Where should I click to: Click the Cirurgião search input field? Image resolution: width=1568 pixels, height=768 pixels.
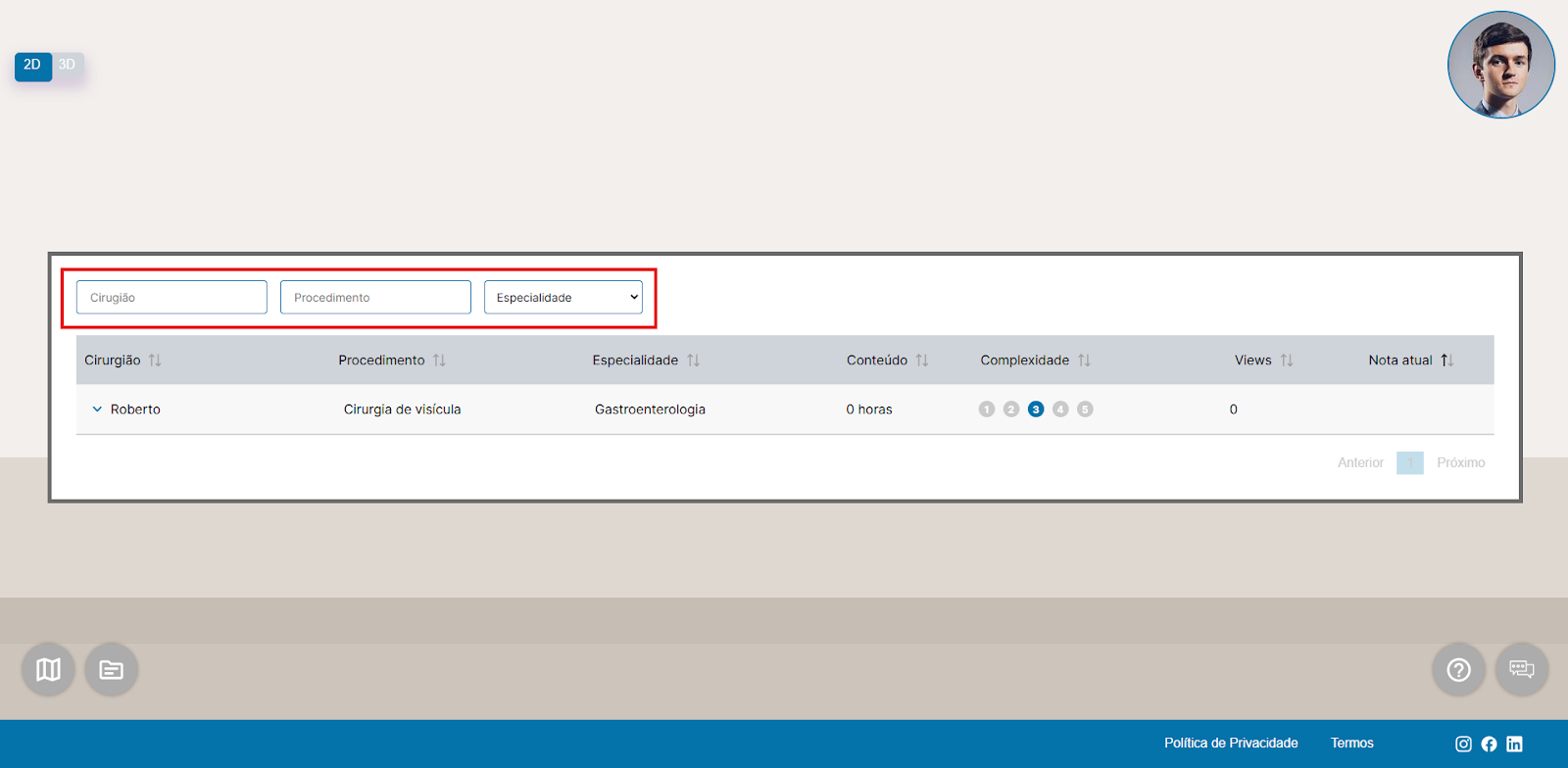pyautogui.click(x=171, y=298)
